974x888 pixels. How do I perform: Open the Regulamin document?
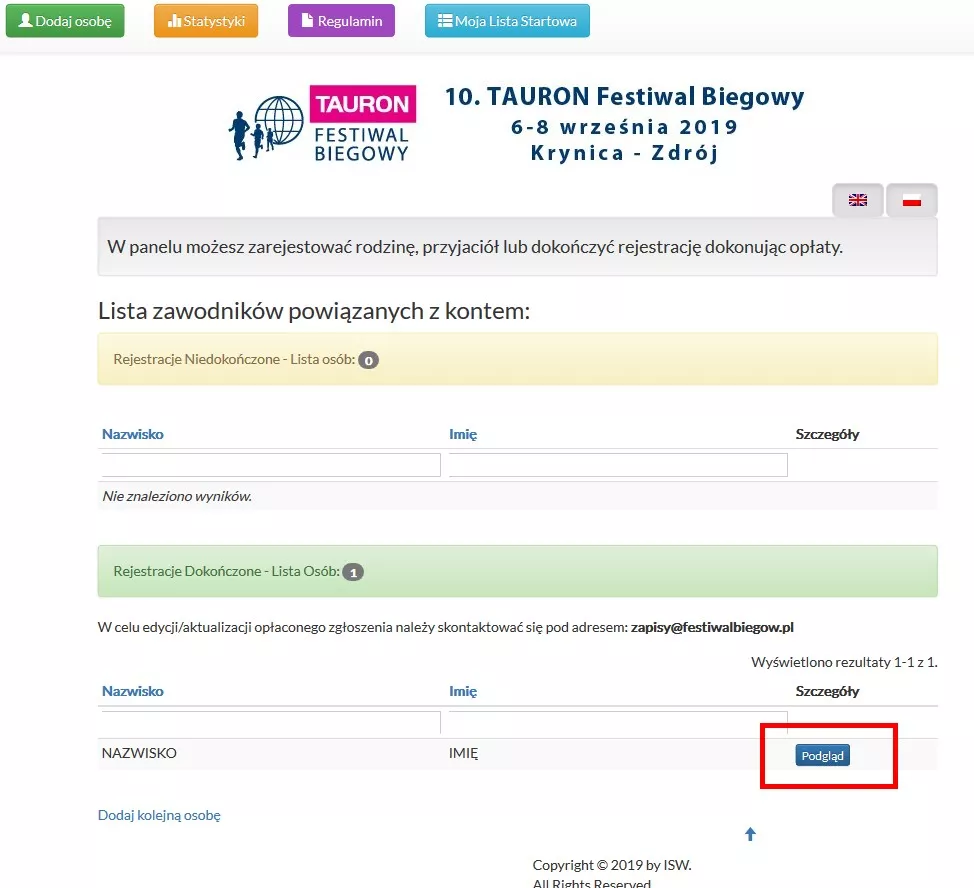coord(341,21)
